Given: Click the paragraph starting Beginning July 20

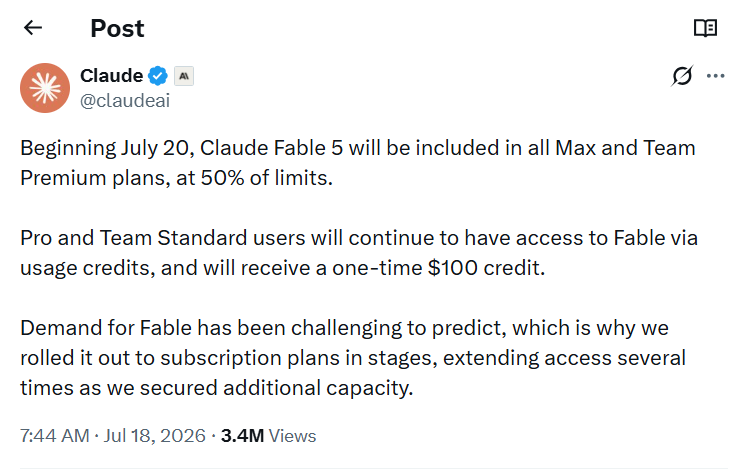Looking at the screenshot, I should 358,163.
